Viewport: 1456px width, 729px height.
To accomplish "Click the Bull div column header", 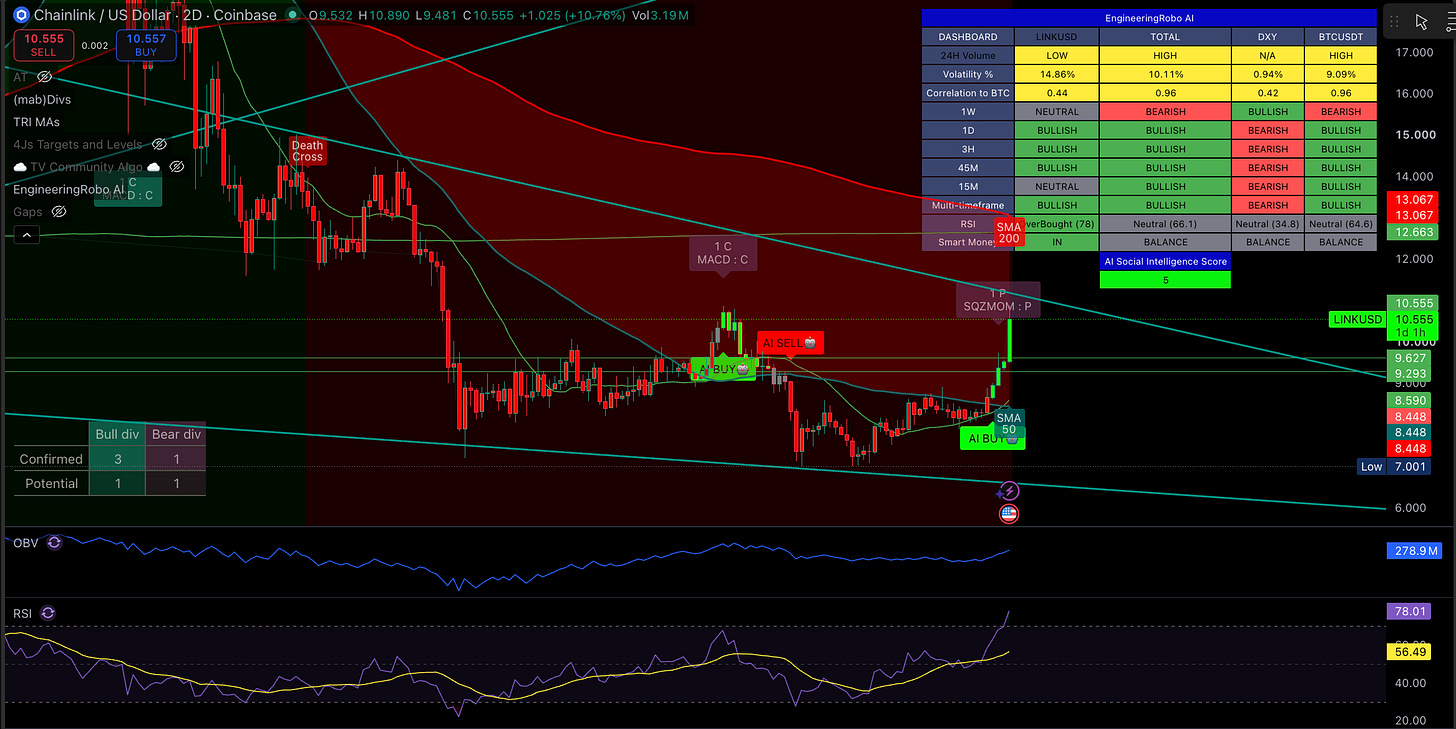I will tap(117, 434).
